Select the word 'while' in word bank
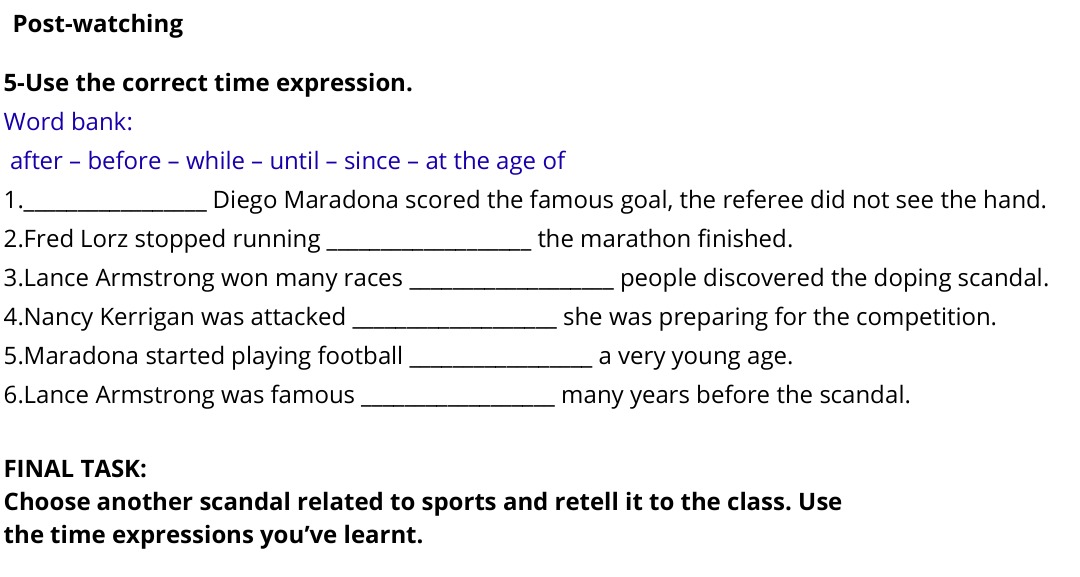 (215, 161)
